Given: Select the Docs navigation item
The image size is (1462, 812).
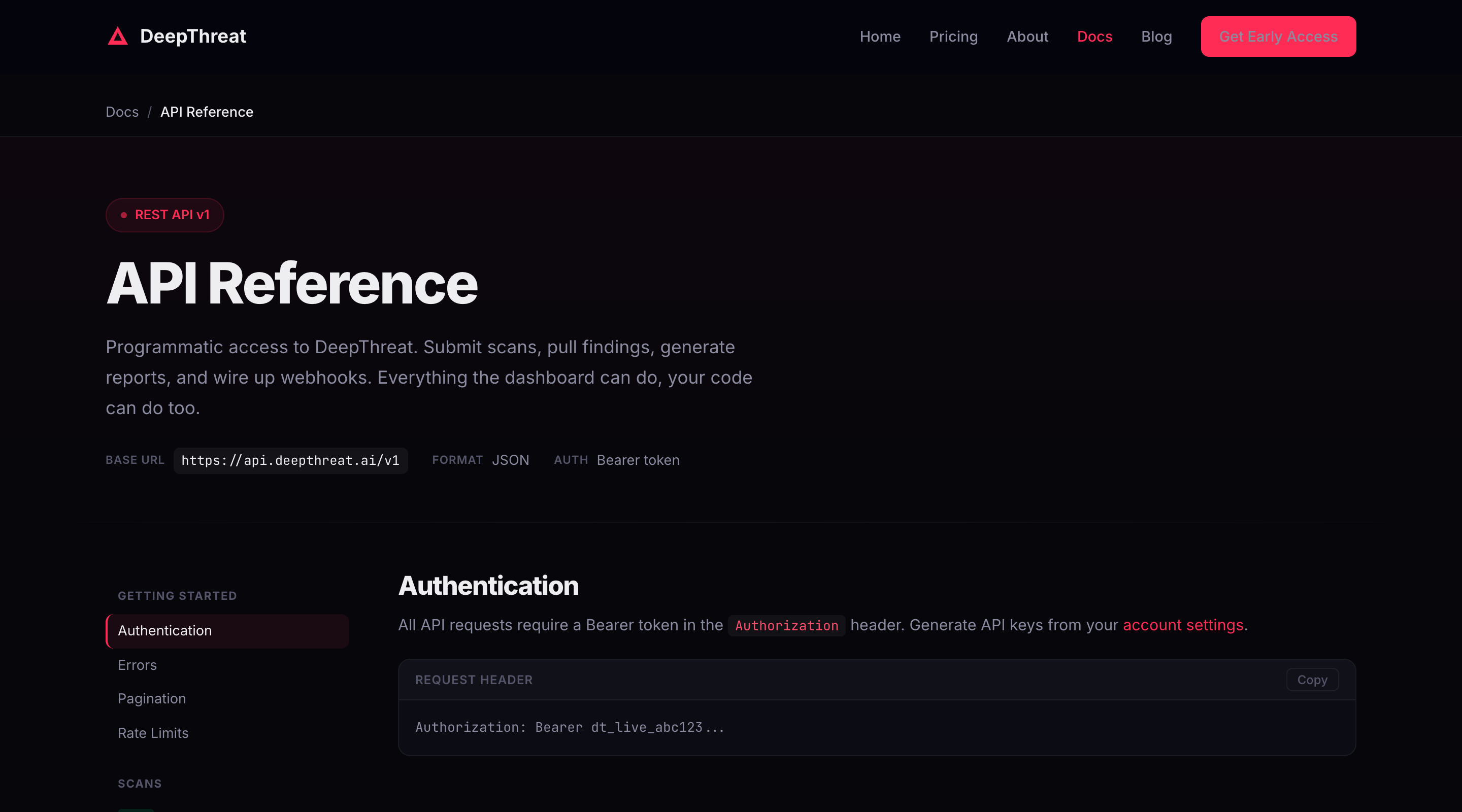Looking at the screenshot, I should pos(1094,37).
